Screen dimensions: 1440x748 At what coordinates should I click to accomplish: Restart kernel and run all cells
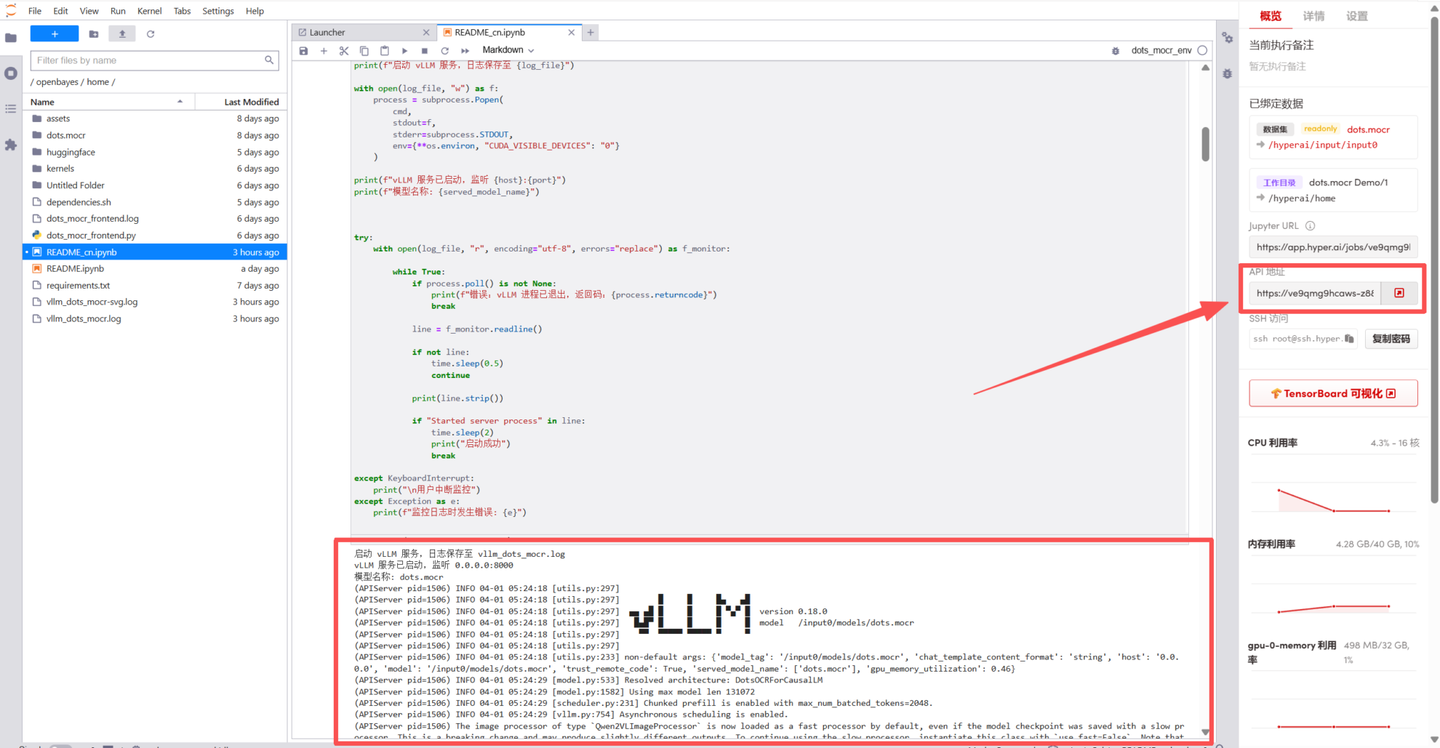tap(465, 50)
